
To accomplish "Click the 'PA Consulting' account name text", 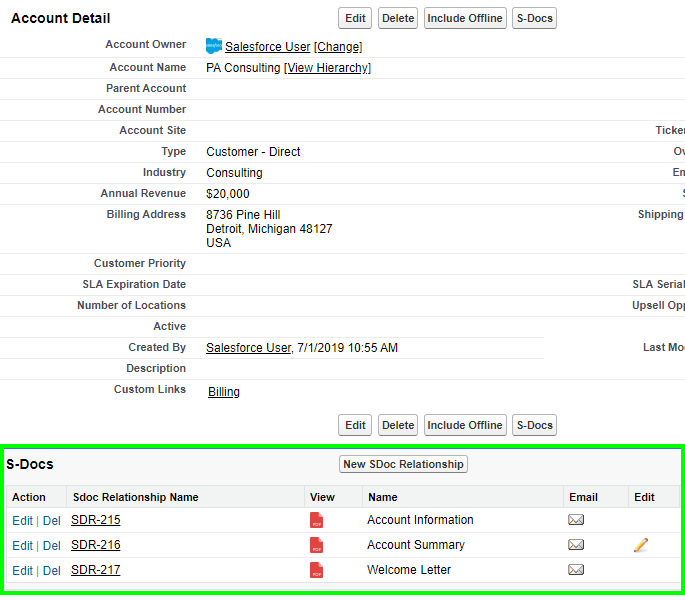I will 243,68.
